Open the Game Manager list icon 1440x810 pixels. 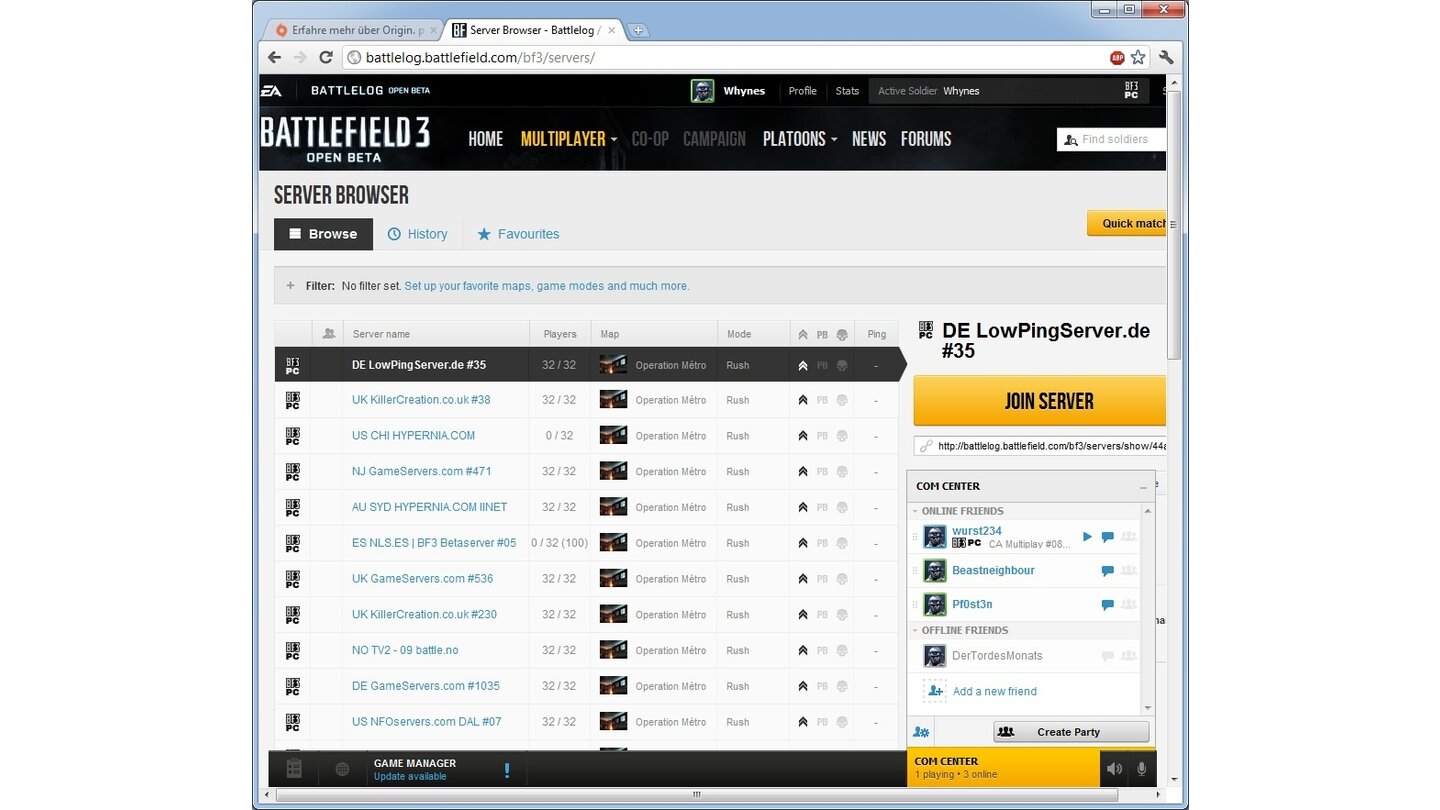click(294, 769)
